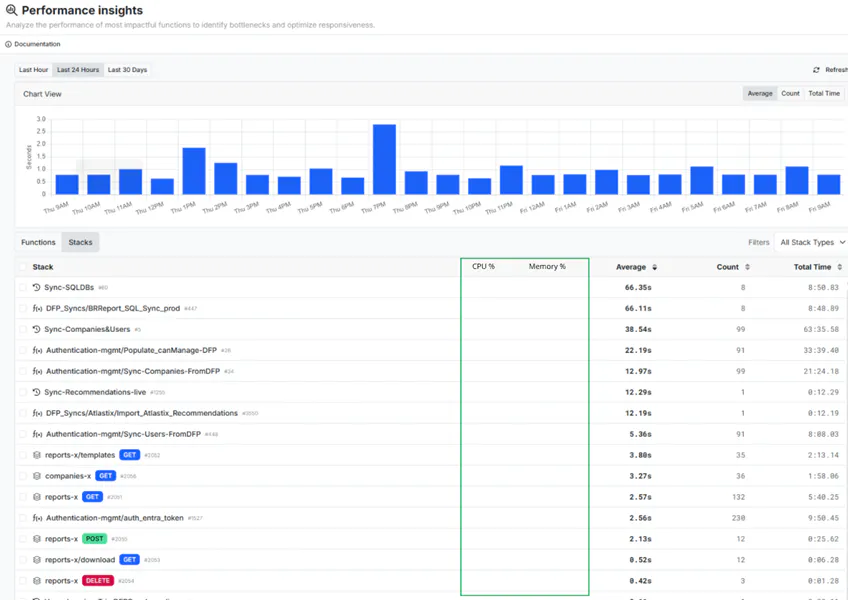849x601 pixels.
Task: Click the Stack column header
Action: point(43,267)
